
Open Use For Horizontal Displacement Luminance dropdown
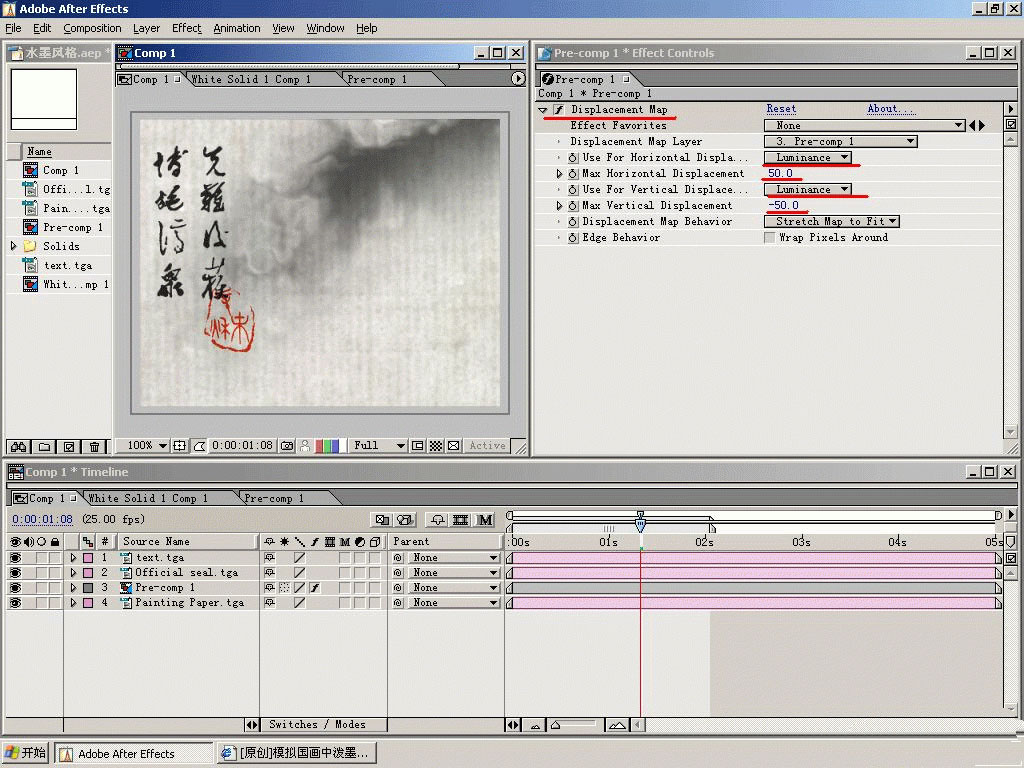808,157
